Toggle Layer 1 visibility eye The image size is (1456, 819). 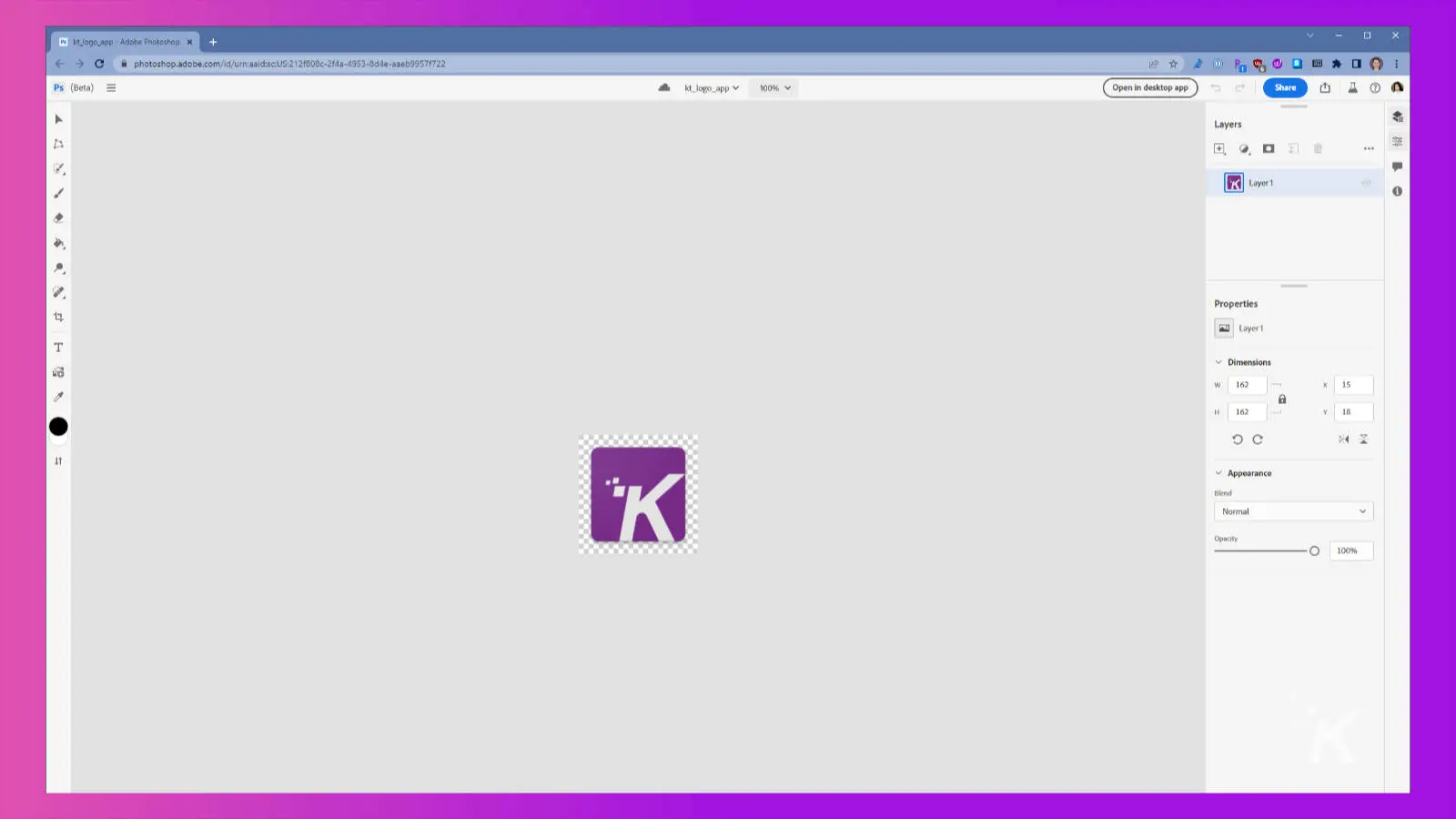click(1366, 183)
